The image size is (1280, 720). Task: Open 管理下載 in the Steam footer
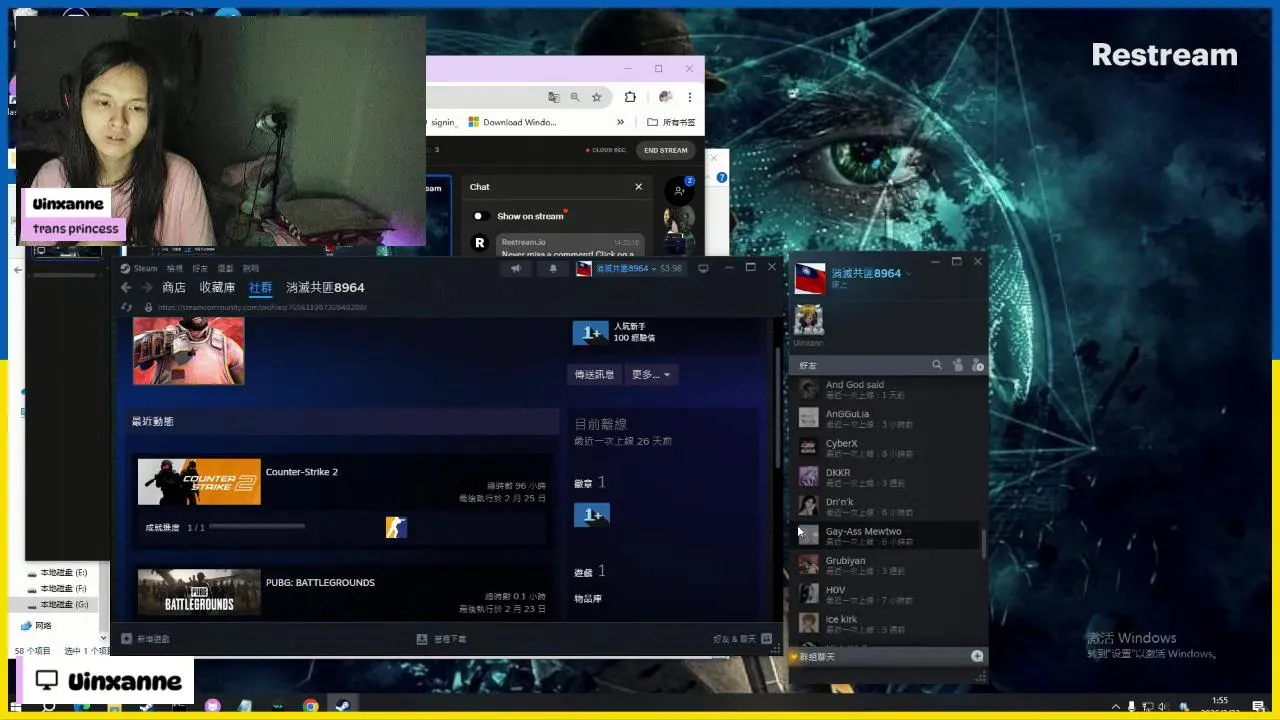point(442,638)
